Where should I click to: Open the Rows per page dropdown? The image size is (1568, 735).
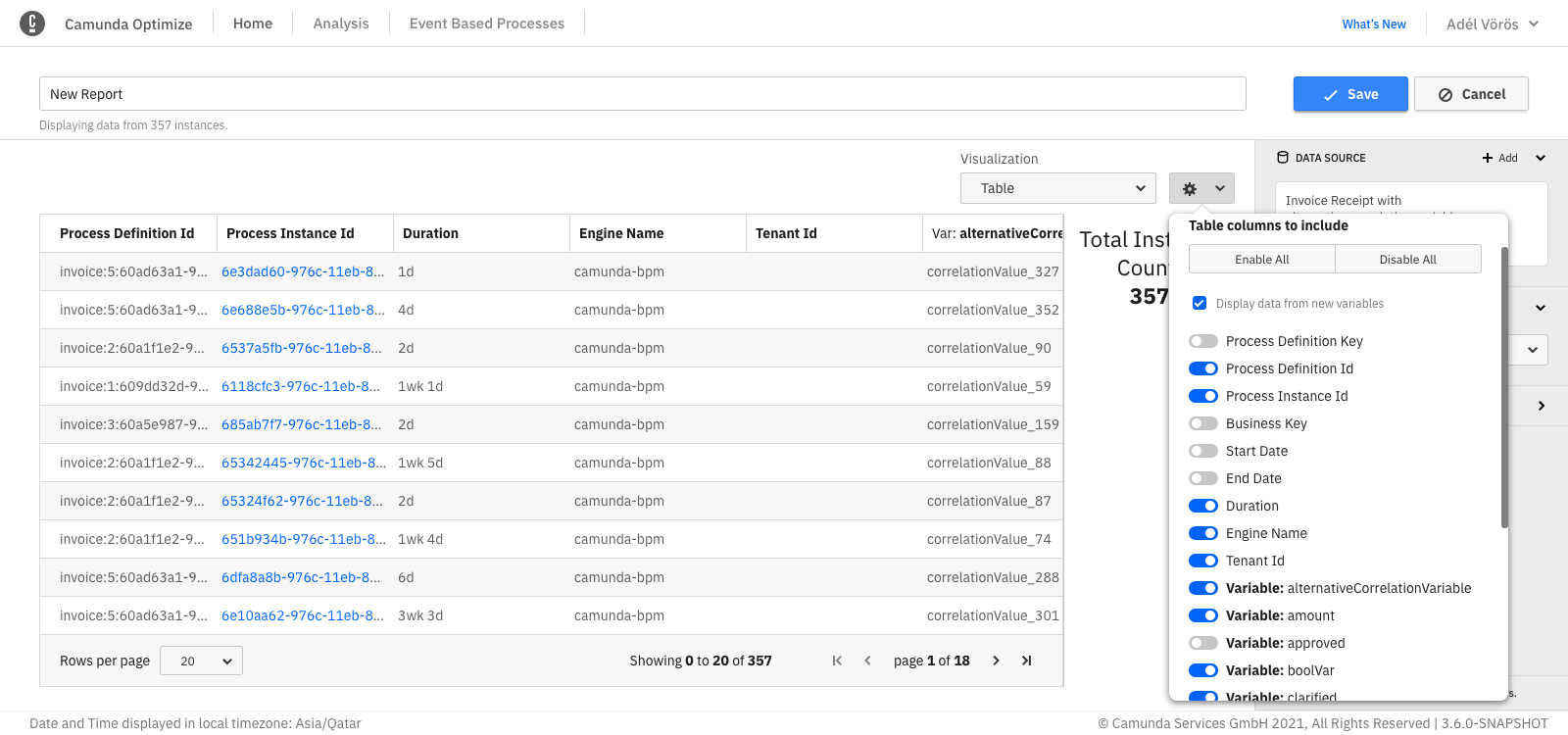pyautogui.click(x=201, y=661)
